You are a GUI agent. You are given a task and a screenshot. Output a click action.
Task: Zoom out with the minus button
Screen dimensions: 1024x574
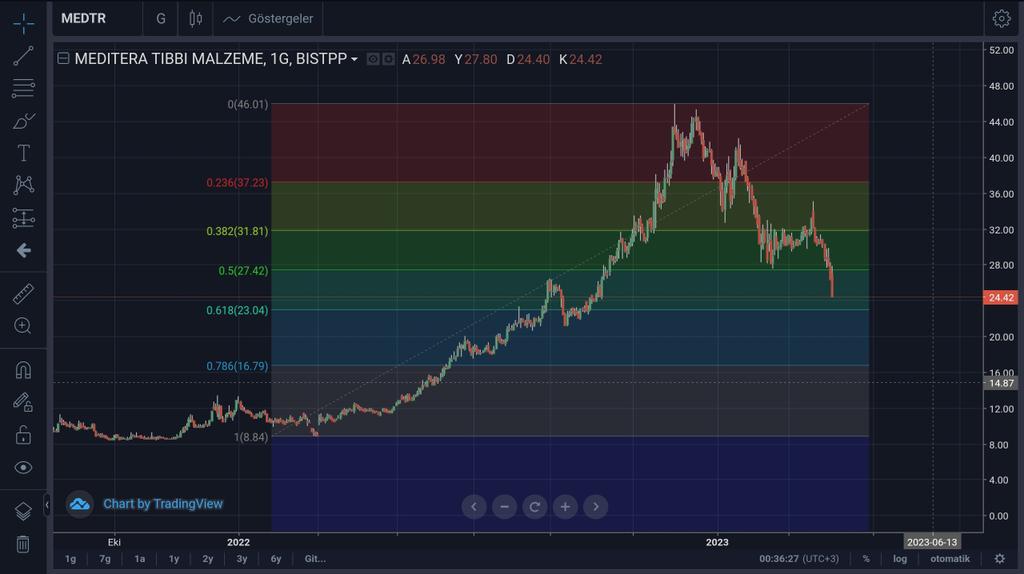[504, 507]
